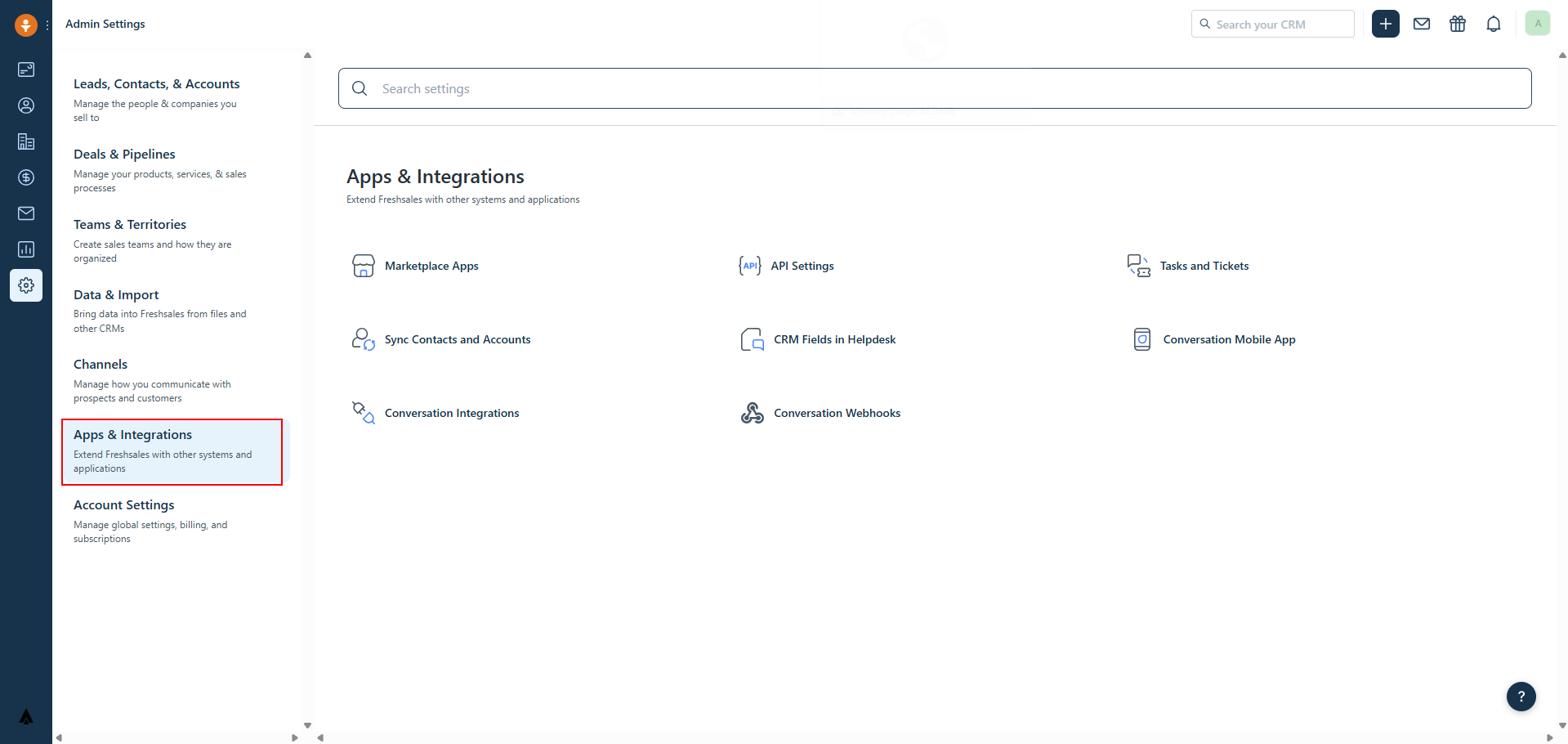Open the app switcher dots menu
Screen dimensions: 1568x744
click(x=47, y=25)
